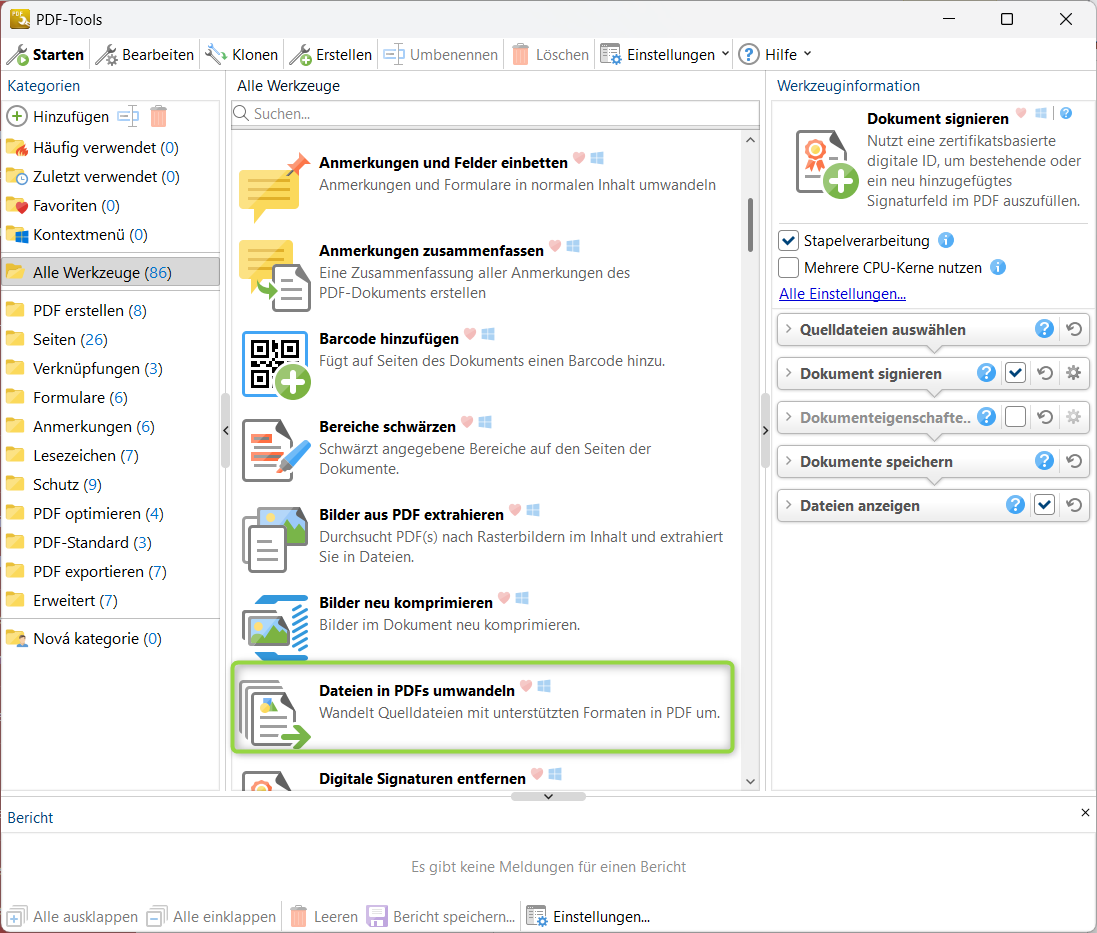Screen dimensions: 1097x933
Task: Select the Bereiche schwärzen tool icon
Action: (276, 452)
